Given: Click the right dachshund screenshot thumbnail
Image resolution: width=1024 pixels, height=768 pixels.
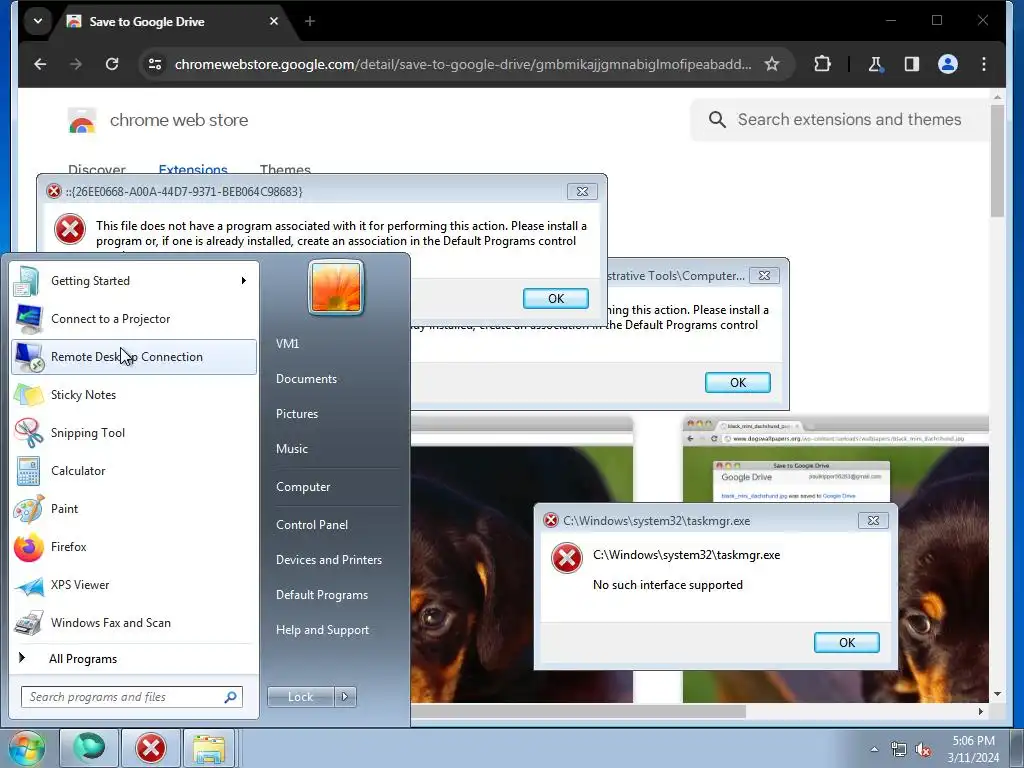Looking at the screenshot, I should 835,560.
